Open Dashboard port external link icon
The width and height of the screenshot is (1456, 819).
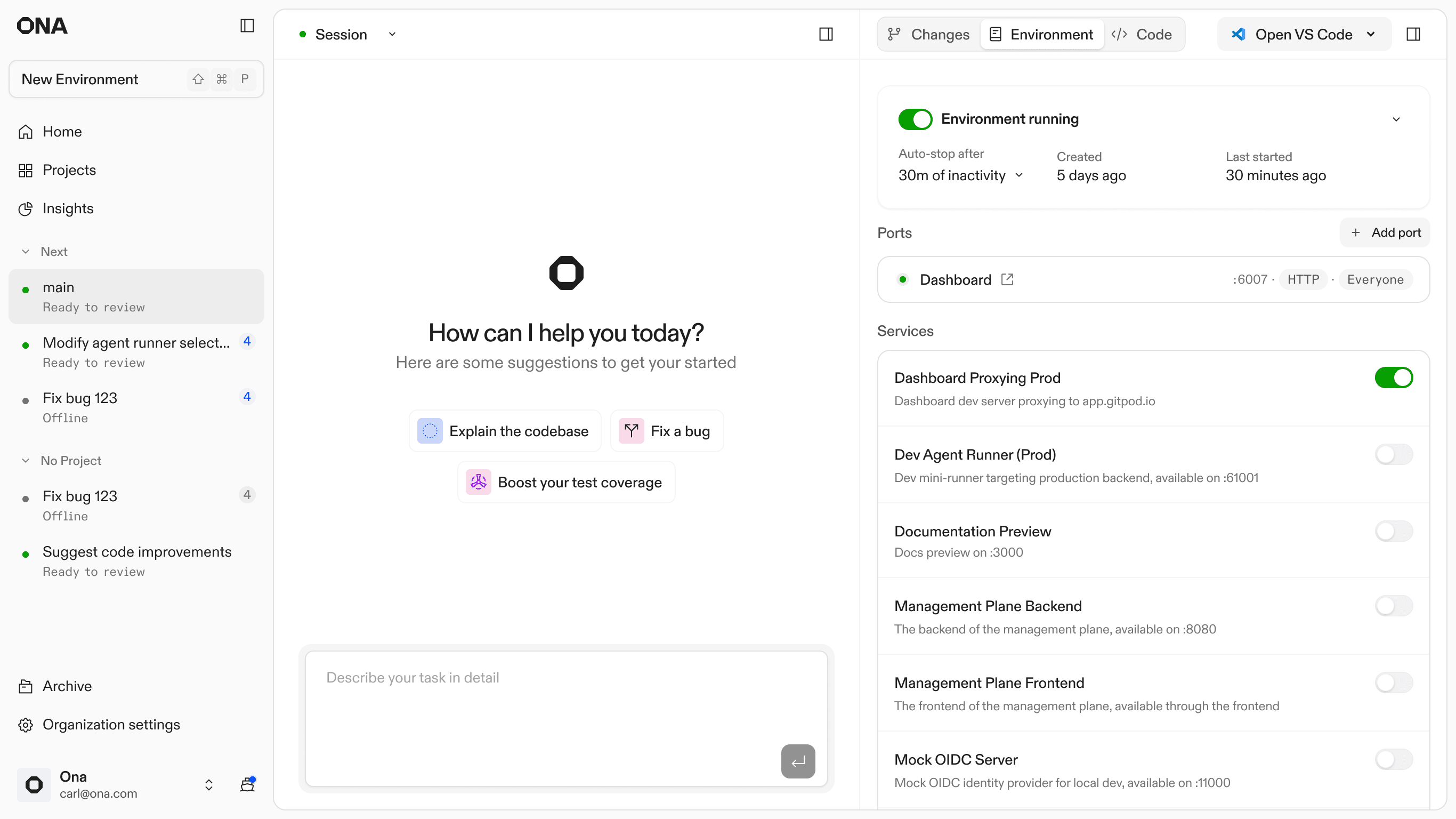click(x=1007, y=279)
